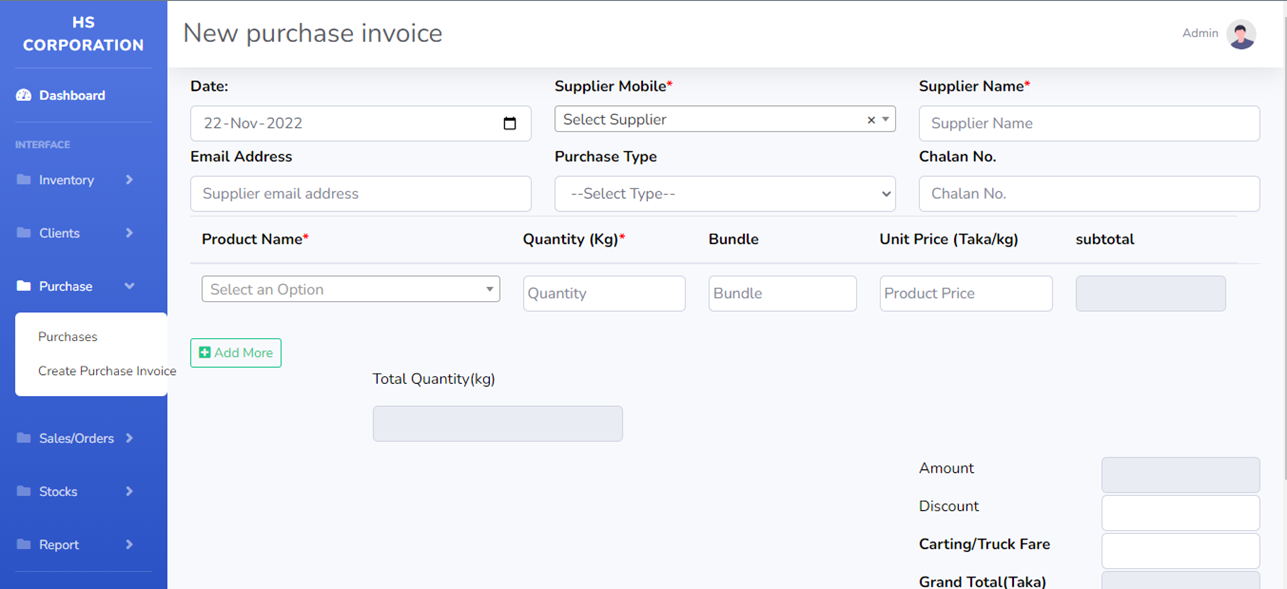Click the "Unit Price (Taka/kg)" column header

coord(949,240)
